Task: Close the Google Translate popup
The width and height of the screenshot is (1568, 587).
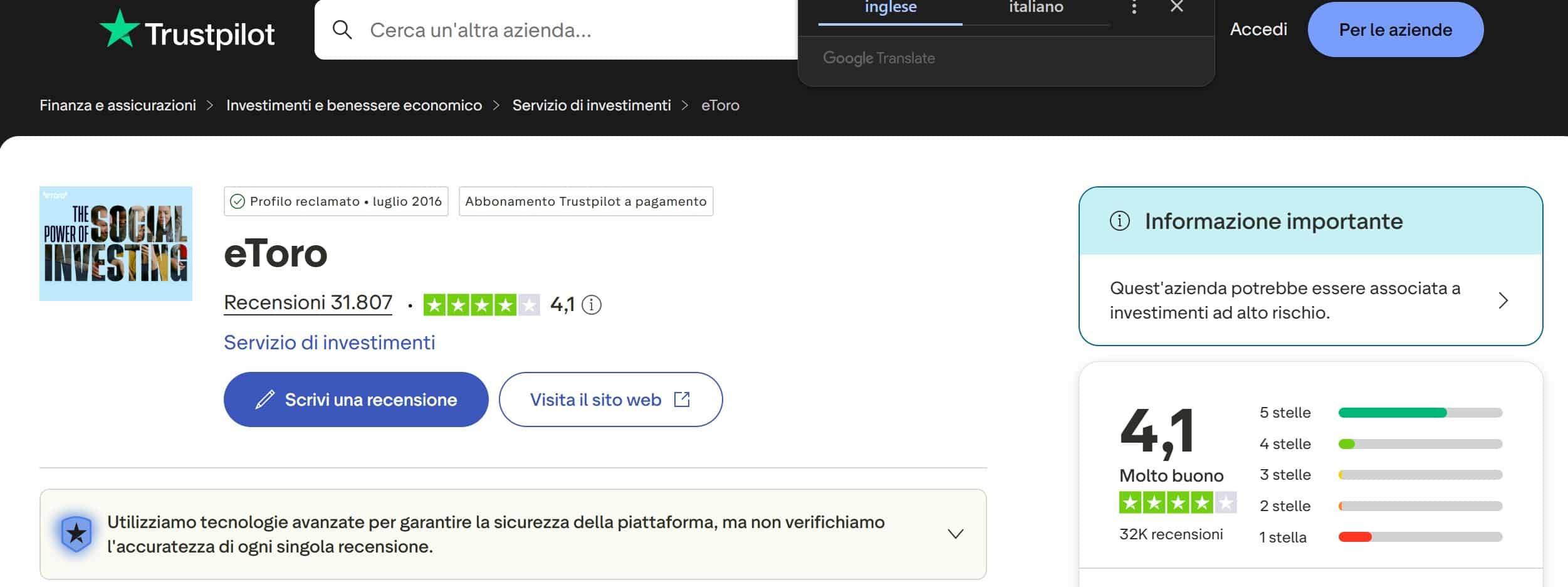Action: [1176, 6]
